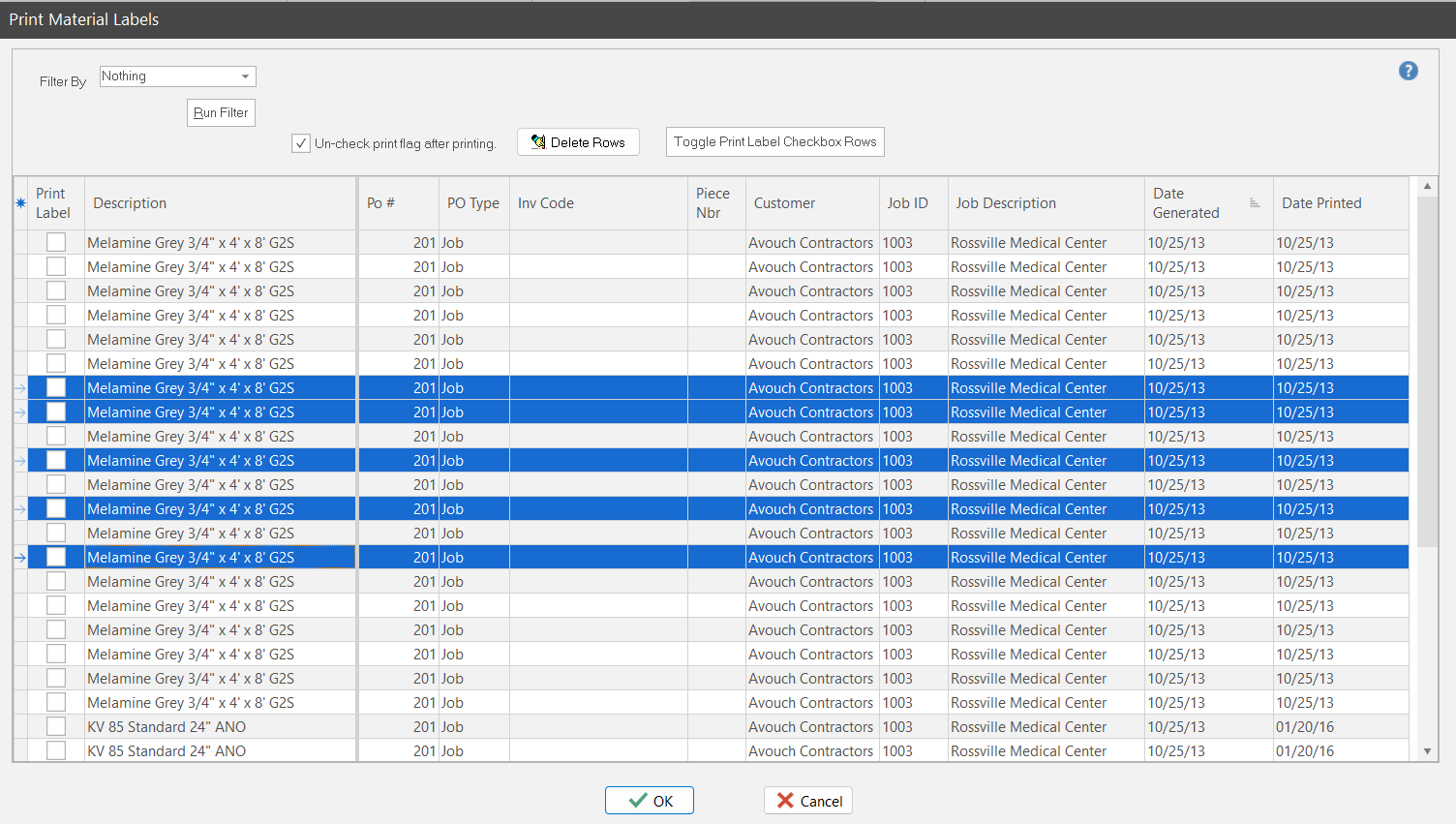The height and width of the screenshot is (824, 1456).
Task: Click the Description column header
Action: 130,203
